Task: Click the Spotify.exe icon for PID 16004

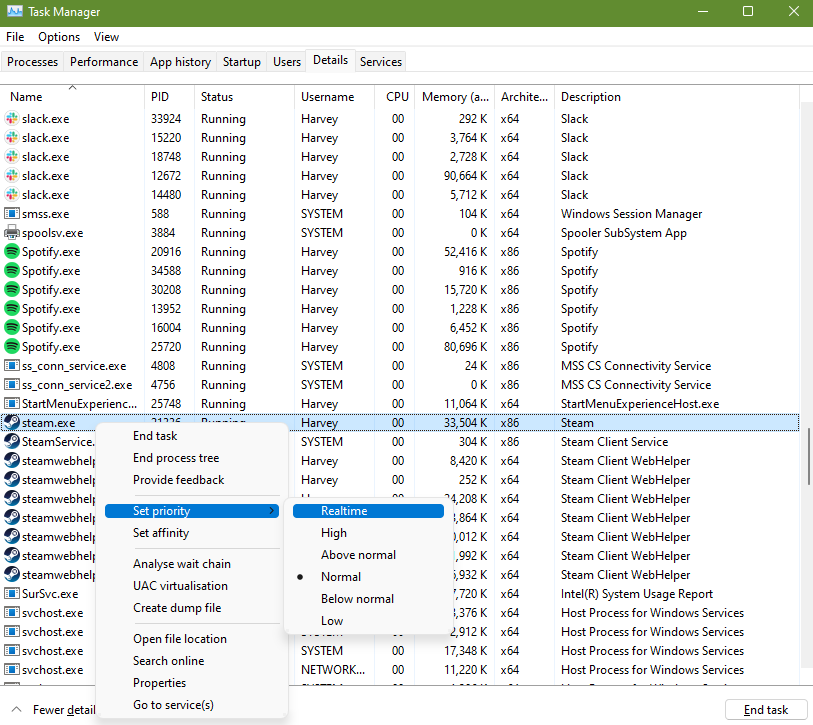Action: (11, 328)
